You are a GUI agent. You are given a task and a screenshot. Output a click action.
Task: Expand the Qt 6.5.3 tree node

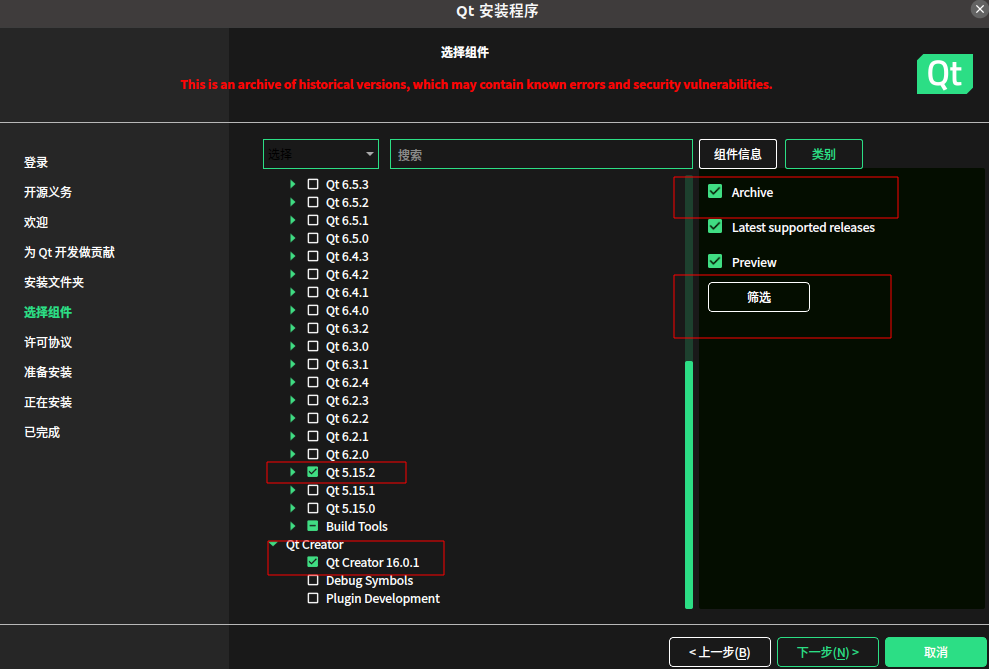[293, 184]
